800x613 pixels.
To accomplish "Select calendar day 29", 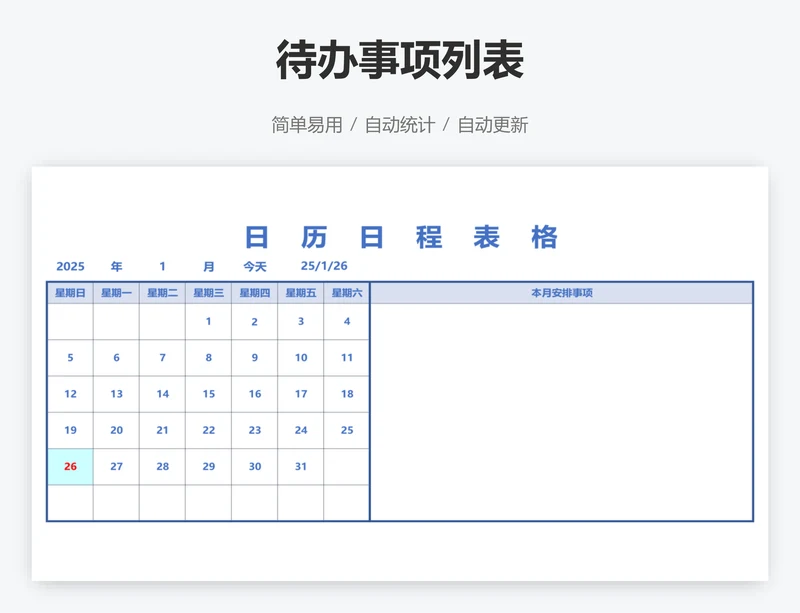I will [209, 467].
